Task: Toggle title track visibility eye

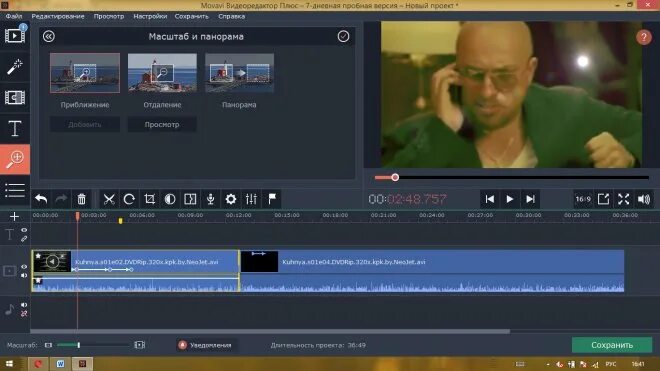Action: click(24, 230)
